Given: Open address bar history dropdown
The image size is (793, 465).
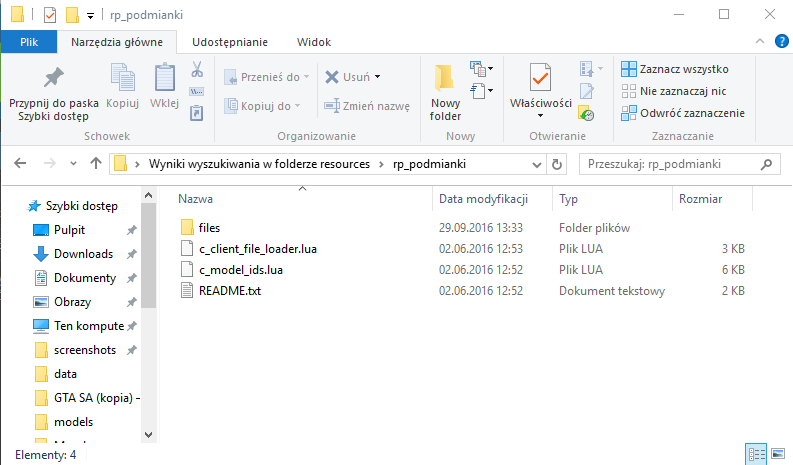Looking at the screenshot, I should point(537,164).
